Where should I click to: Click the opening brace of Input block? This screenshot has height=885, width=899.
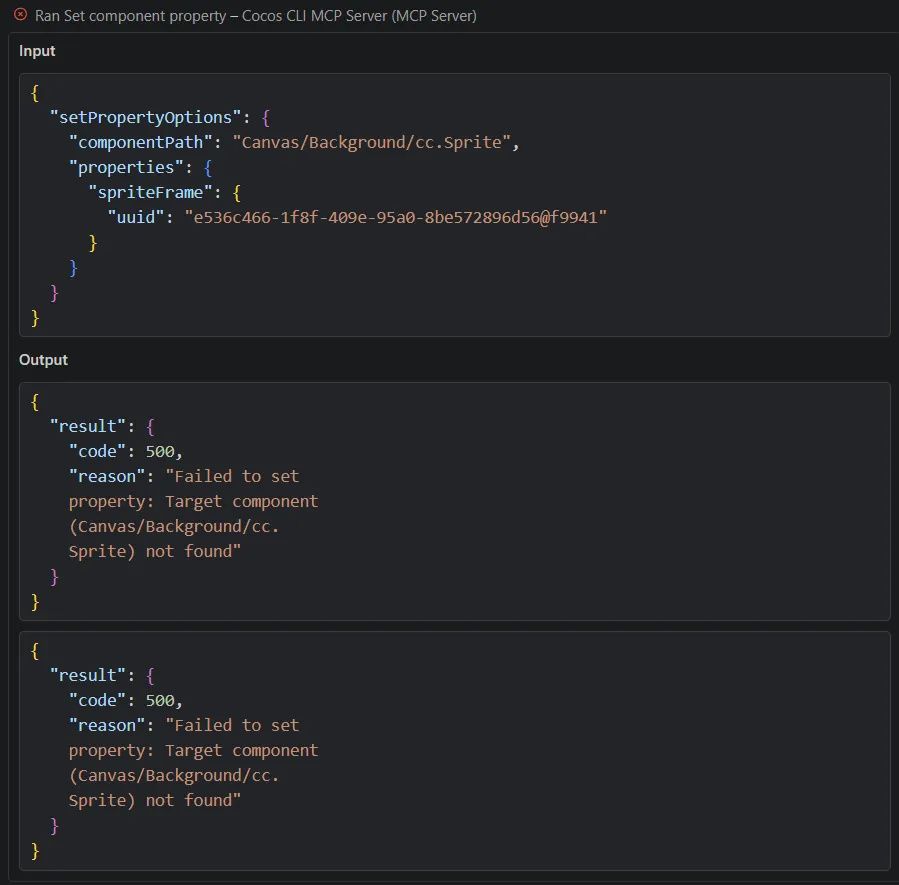tap(35, 92)
